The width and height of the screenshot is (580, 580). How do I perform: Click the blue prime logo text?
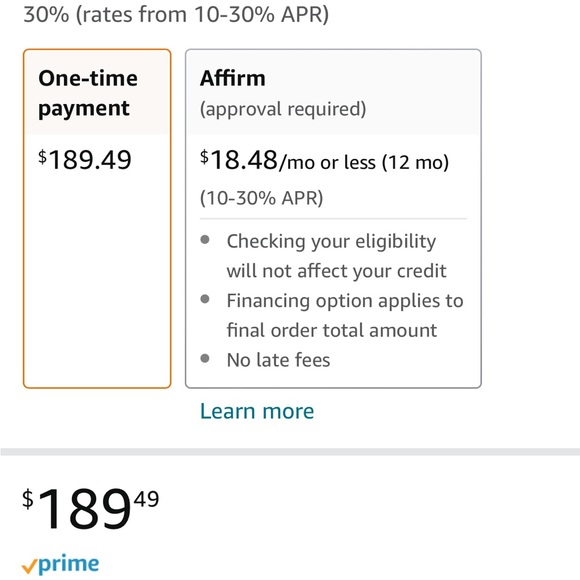pos(68,565)
